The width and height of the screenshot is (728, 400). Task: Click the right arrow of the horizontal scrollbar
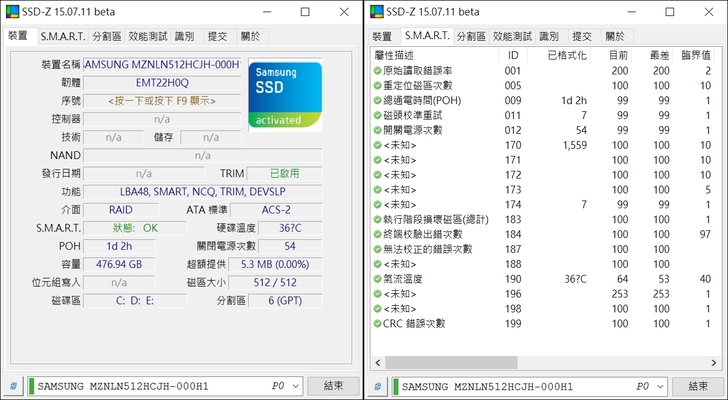(714, 362)
